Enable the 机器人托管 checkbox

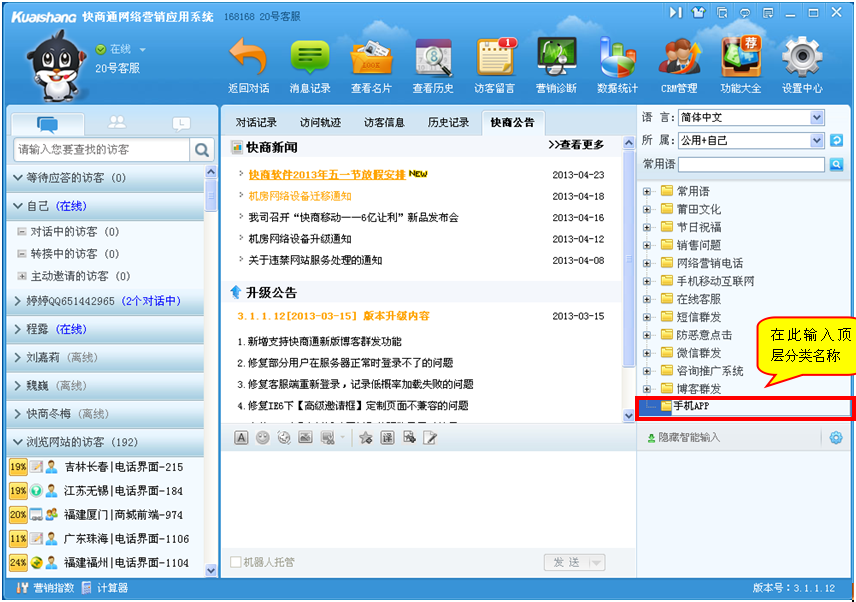click(x=236, y=562)
